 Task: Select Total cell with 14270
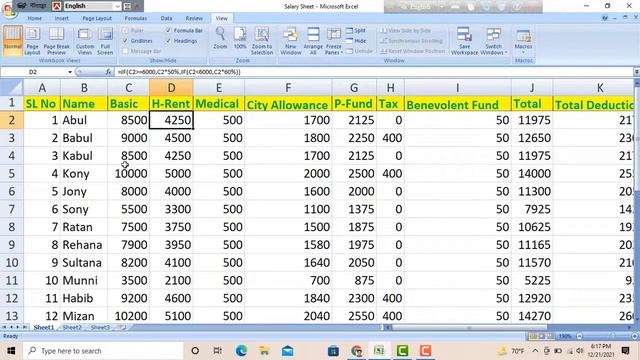tap(532, 316)
